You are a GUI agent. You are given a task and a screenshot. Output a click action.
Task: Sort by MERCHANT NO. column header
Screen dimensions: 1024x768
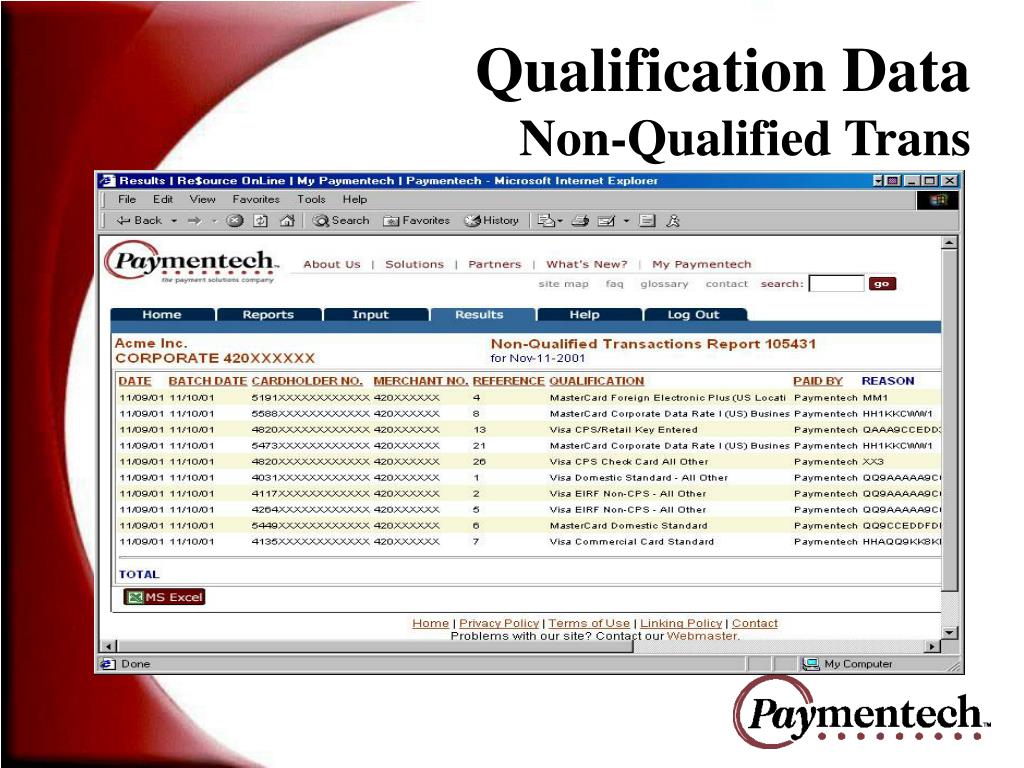click(x=421, y=381)
